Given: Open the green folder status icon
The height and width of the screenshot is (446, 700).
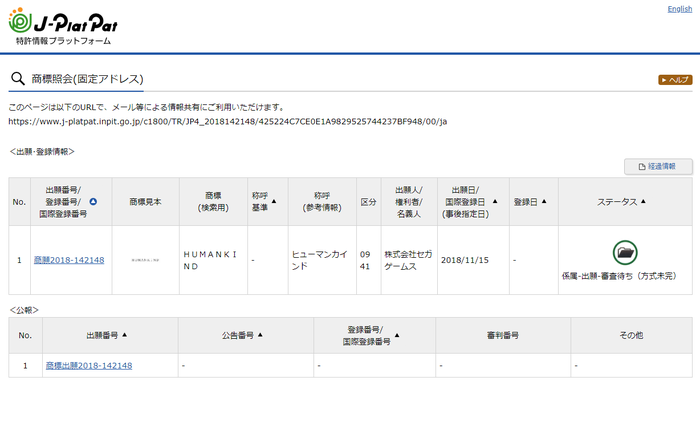Looking at the screenshot, I should click(x=625, y=253).
